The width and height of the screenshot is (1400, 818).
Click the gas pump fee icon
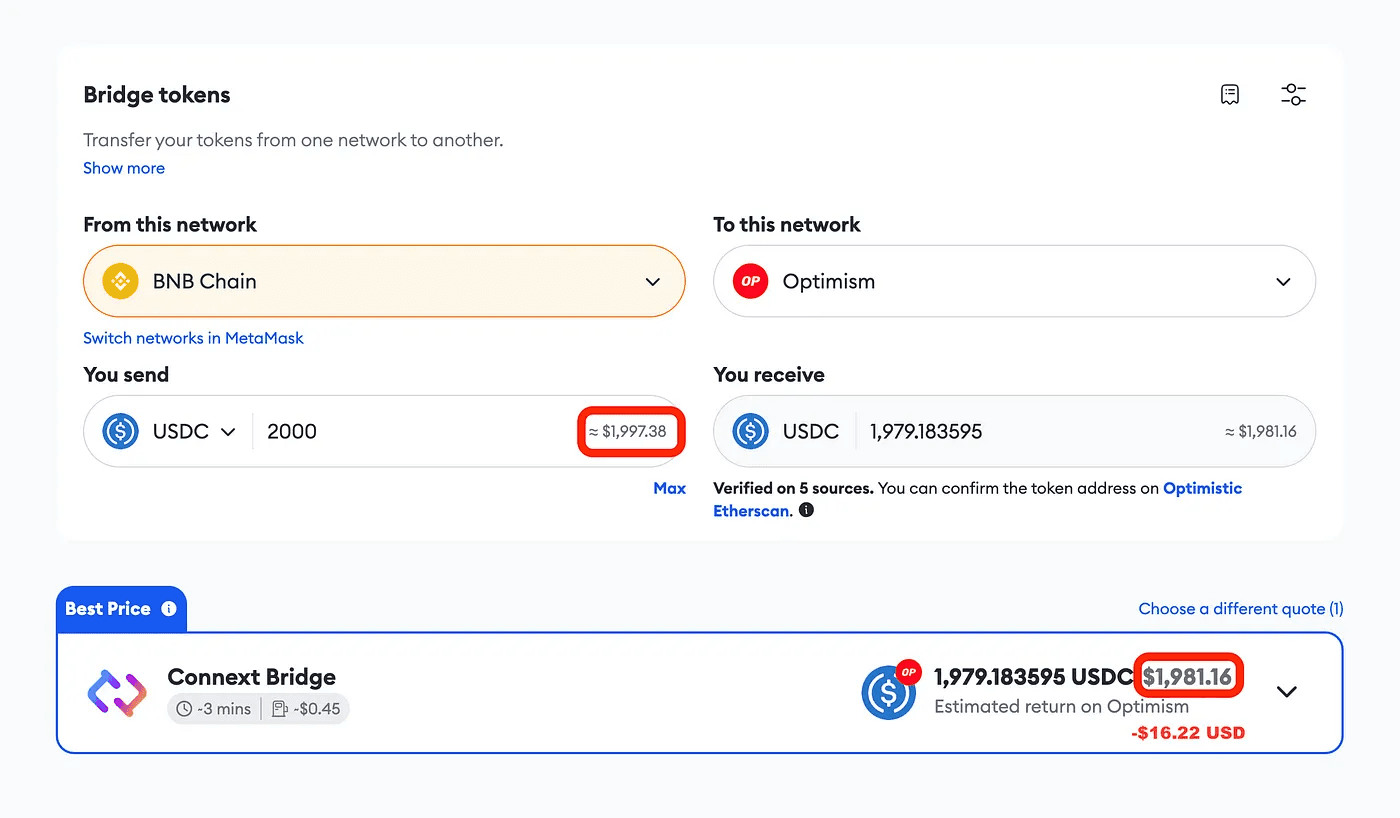(x=280, y=709)
